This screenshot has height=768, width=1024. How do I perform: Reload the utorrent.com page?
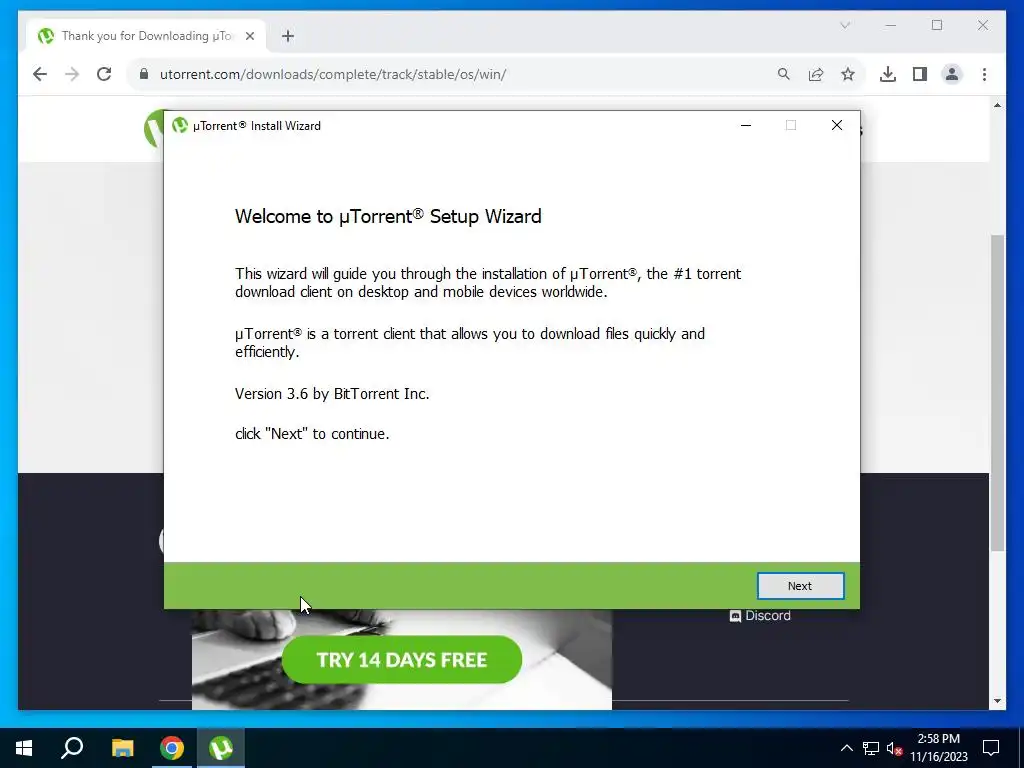104,74
